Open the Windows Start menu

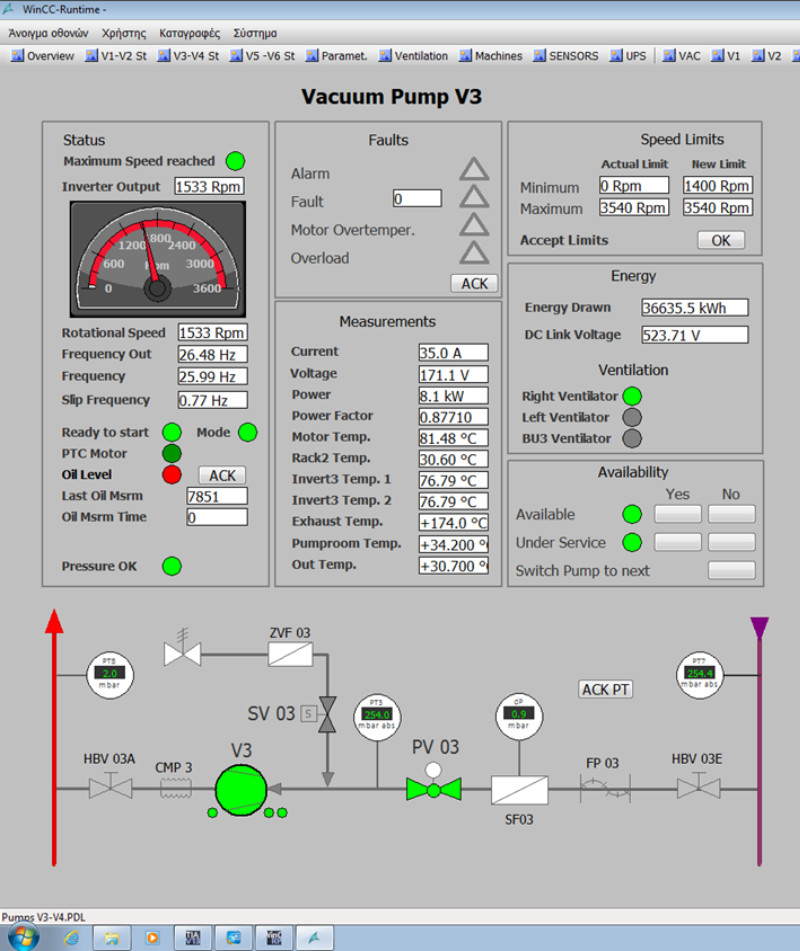tap(23, 937)
